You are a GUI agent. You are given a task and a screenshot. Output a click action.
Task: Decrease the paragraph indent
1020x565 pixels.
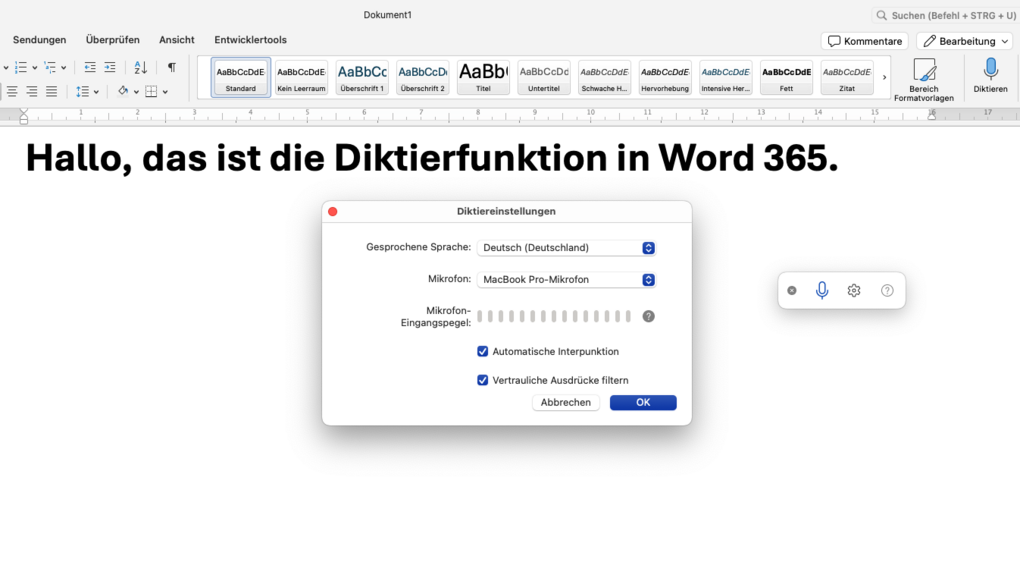click(90, 67)
